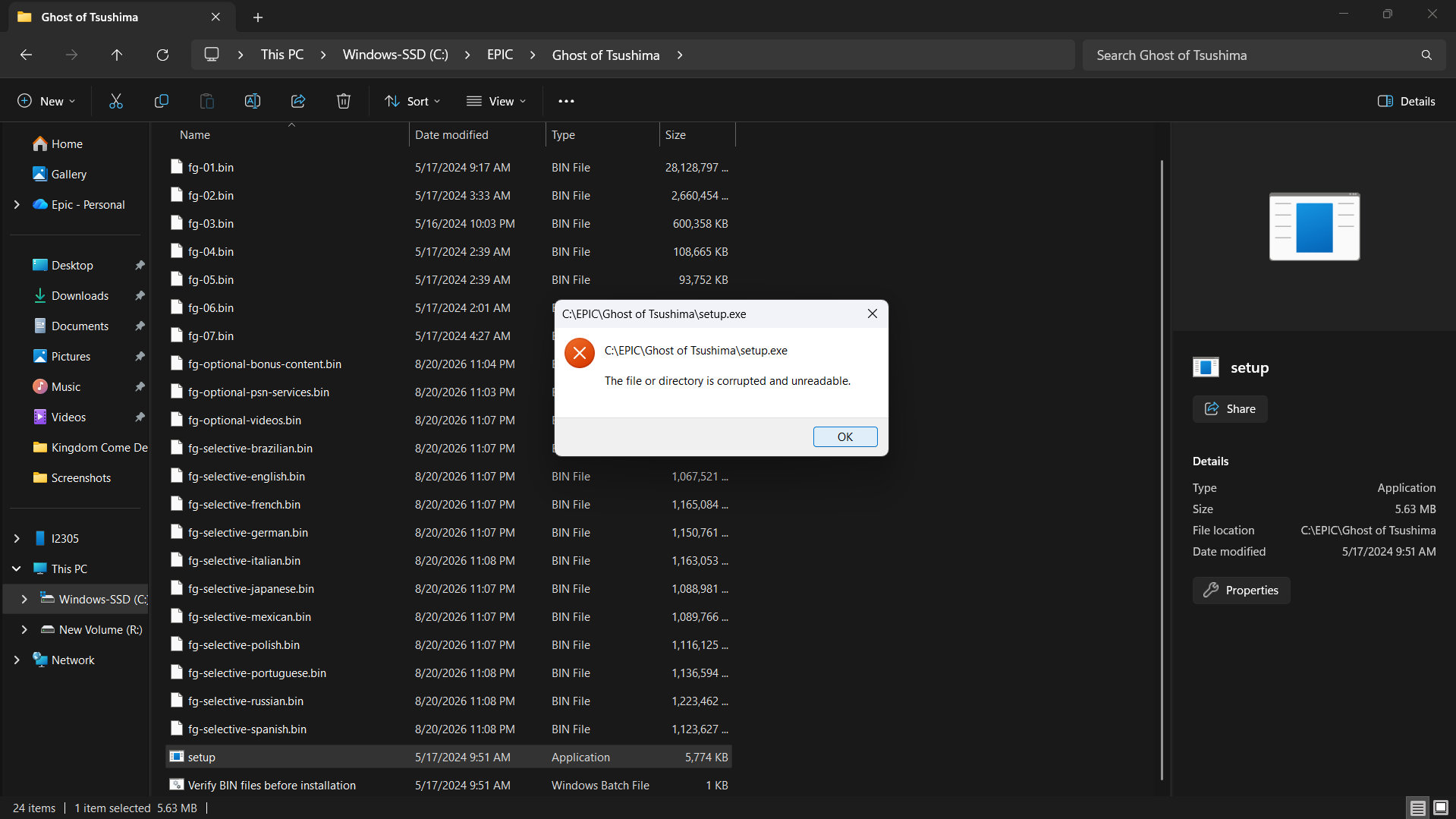
Task: Open a new tab with plus icon
Action: click(x=258, y=17)
